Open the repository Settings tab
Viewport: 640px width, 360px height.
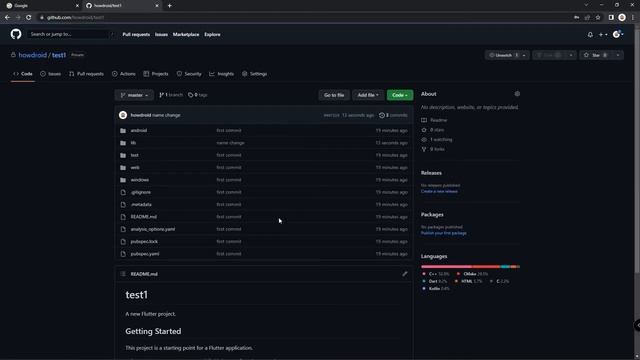coord(254,74)
